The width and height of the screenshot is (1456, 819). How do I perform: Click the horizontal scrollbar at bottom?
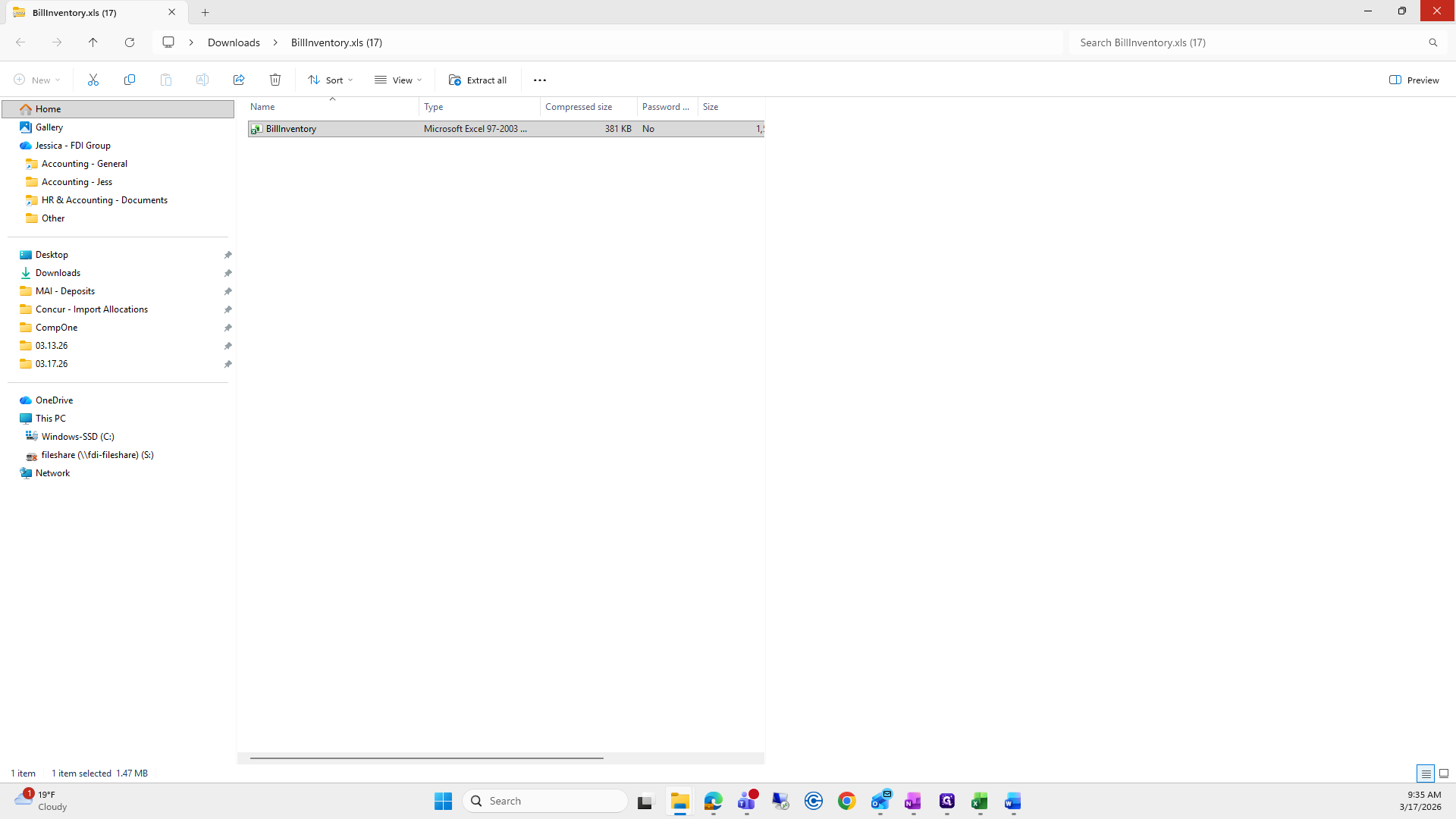(426, 758)
